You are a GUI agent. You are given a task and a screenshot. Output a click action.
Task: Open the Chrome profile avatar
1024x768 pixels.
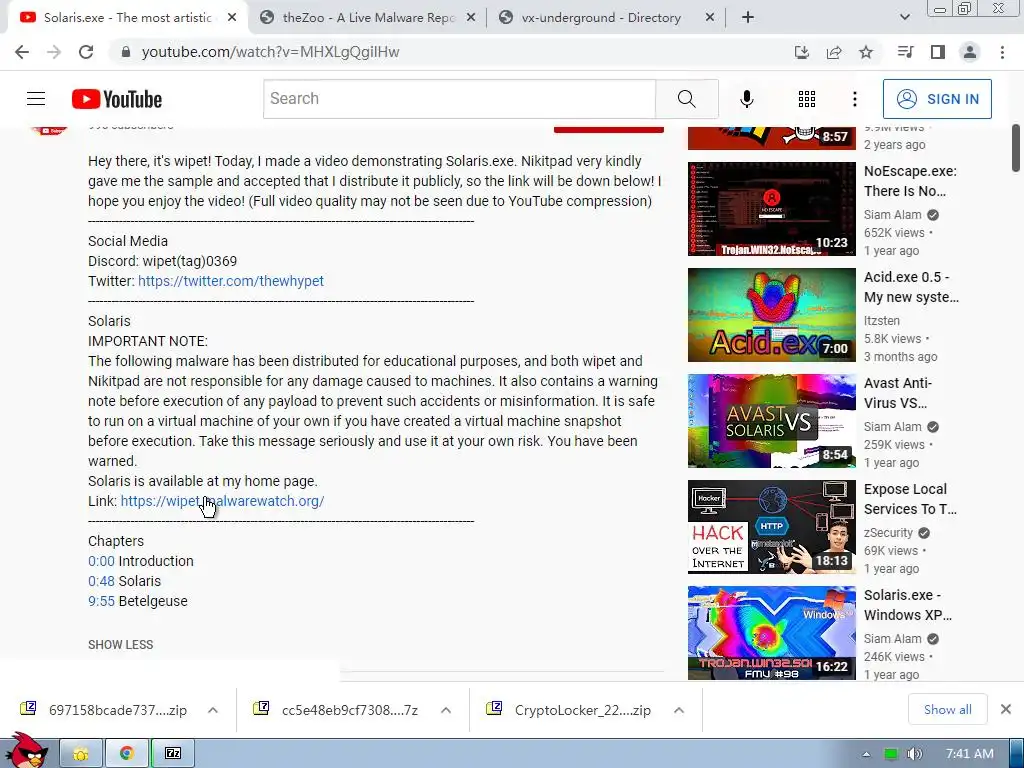(970, 52)
